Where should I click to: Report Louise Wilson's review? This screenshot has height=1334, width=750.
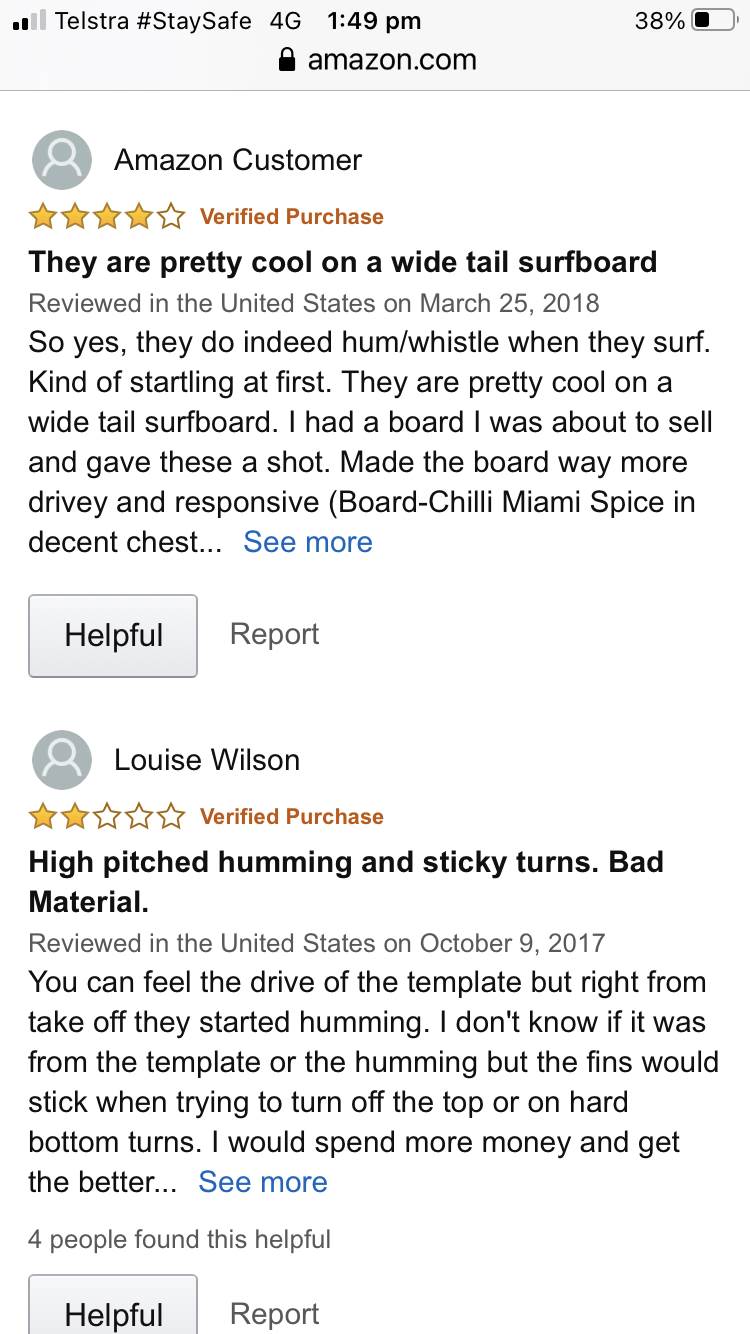tap(275, 1313)
